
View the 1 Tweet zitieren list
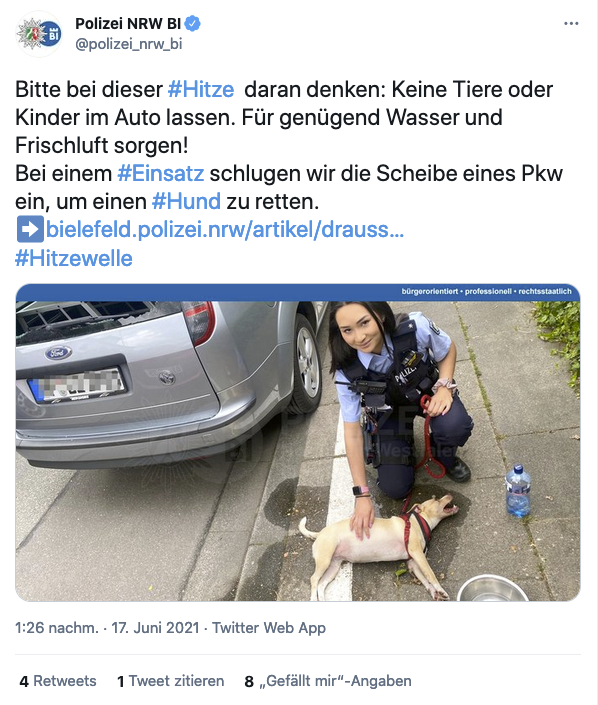pyautogui.click(x=170, y=681)
